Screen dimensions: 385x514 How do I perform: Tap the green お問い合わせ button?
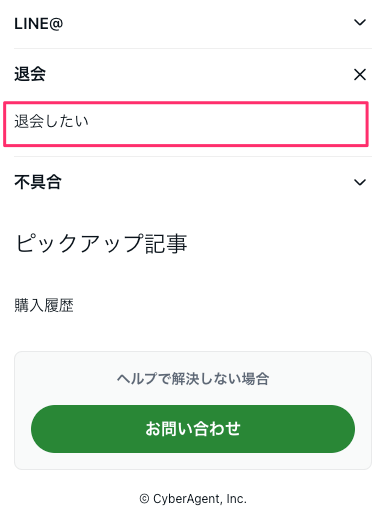click(x=193, y=429)
